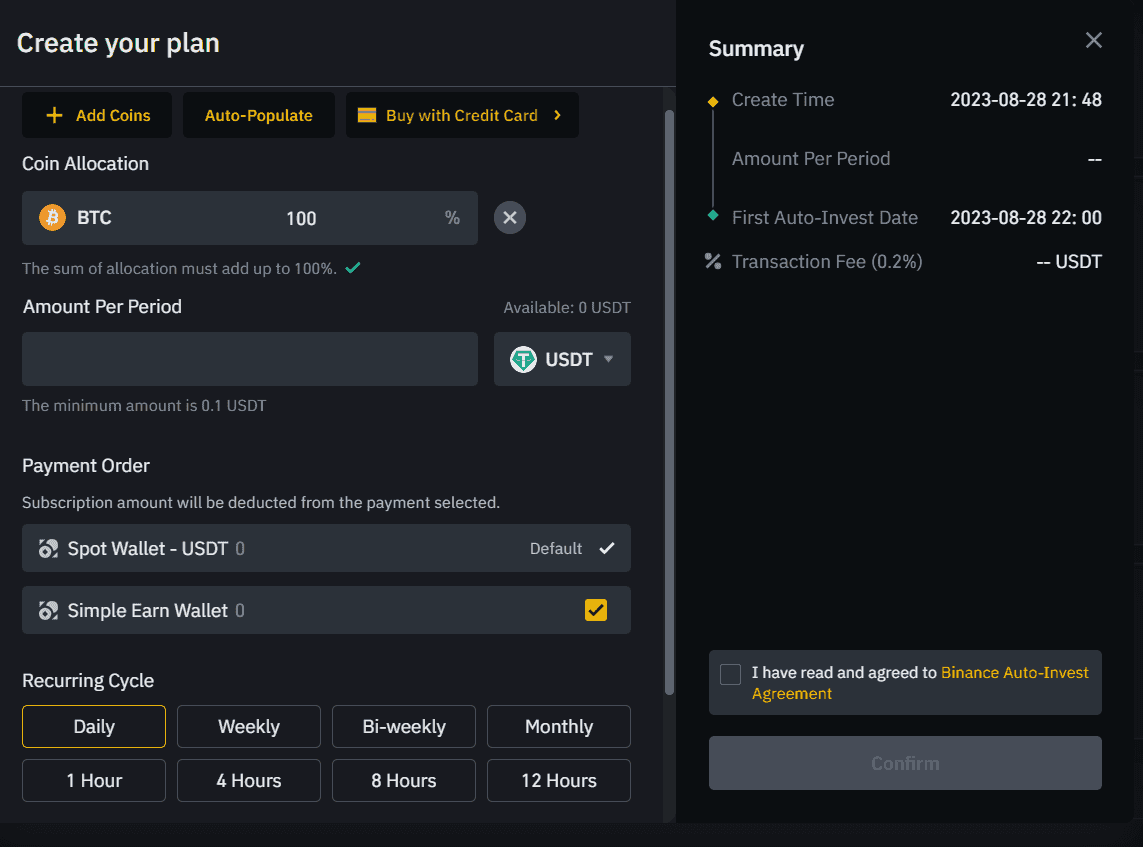
Task: Click the Auto-Populate button
Action: (258, 115)
